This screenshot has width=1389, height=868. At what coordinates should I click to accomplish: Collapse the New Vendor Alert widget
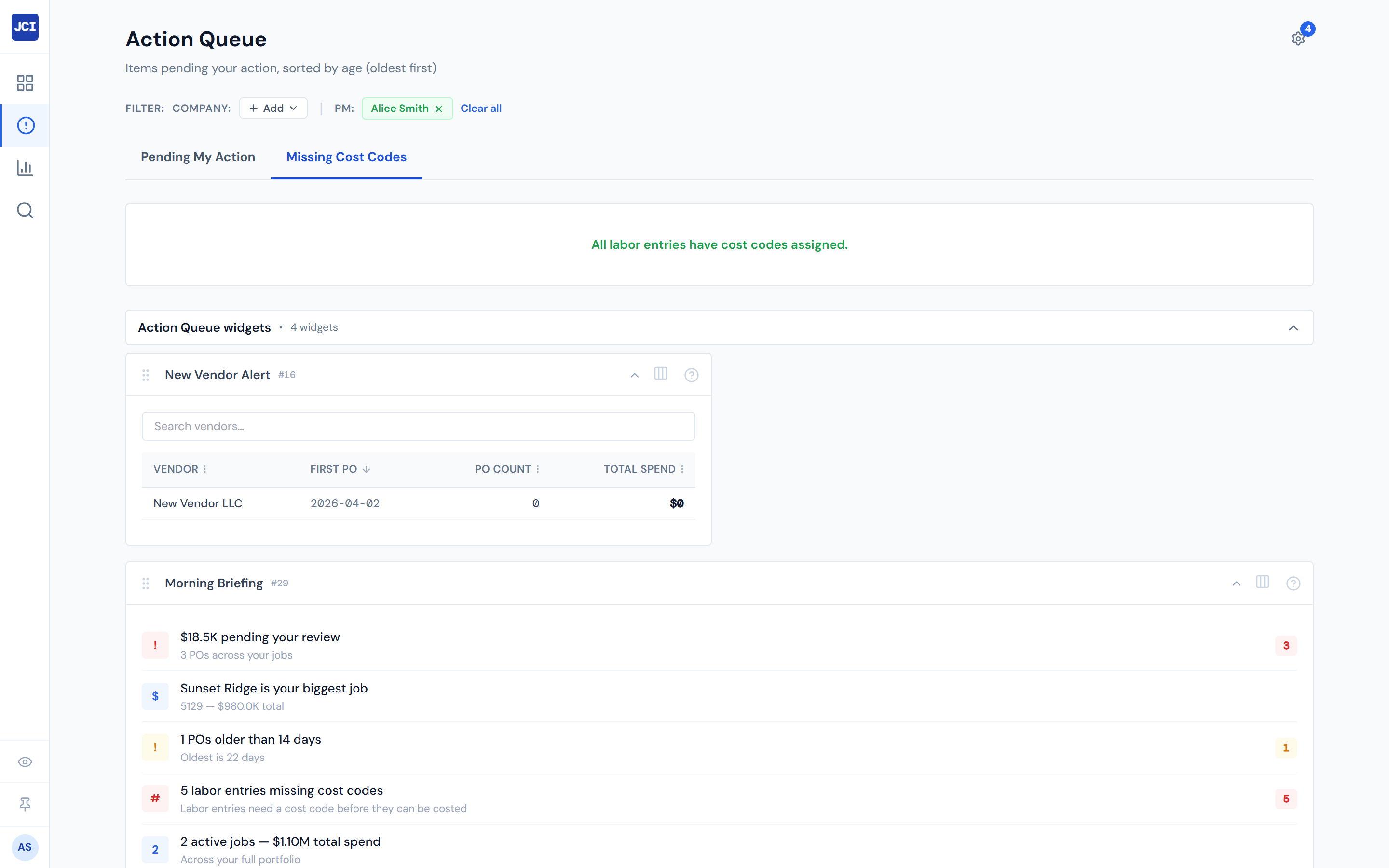tap(634, 375)
